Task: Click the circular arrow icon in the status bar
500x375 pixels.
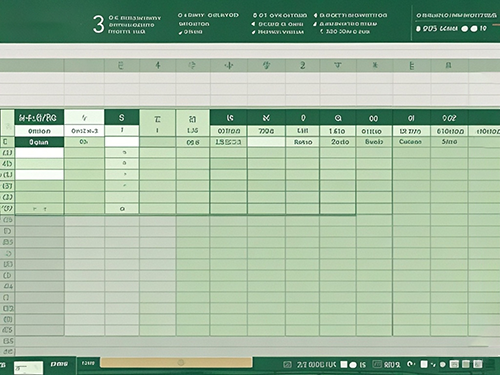Action: click(411, 364)
